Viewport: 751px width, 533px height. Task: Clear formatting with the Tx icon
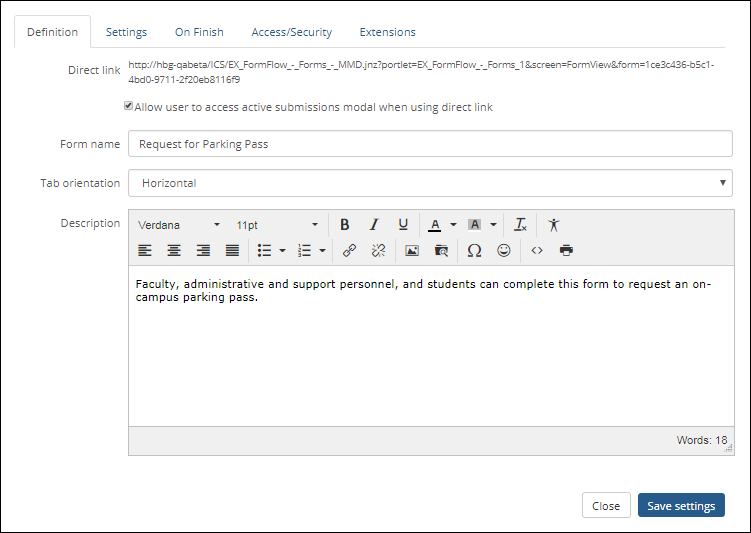520,225
